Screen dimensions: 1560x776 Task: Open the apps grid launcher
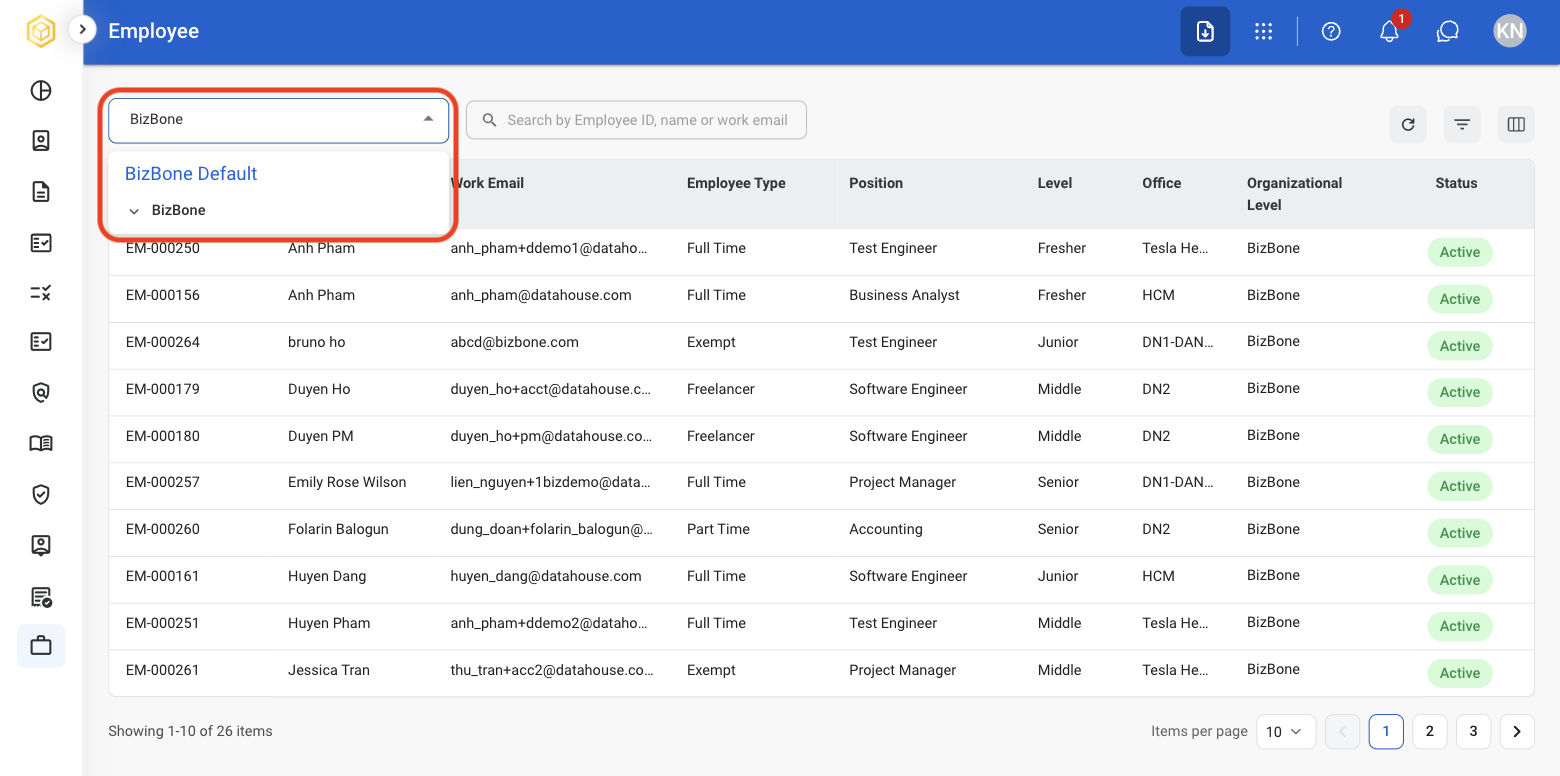pyautogui.click(x=1263, y=32)
